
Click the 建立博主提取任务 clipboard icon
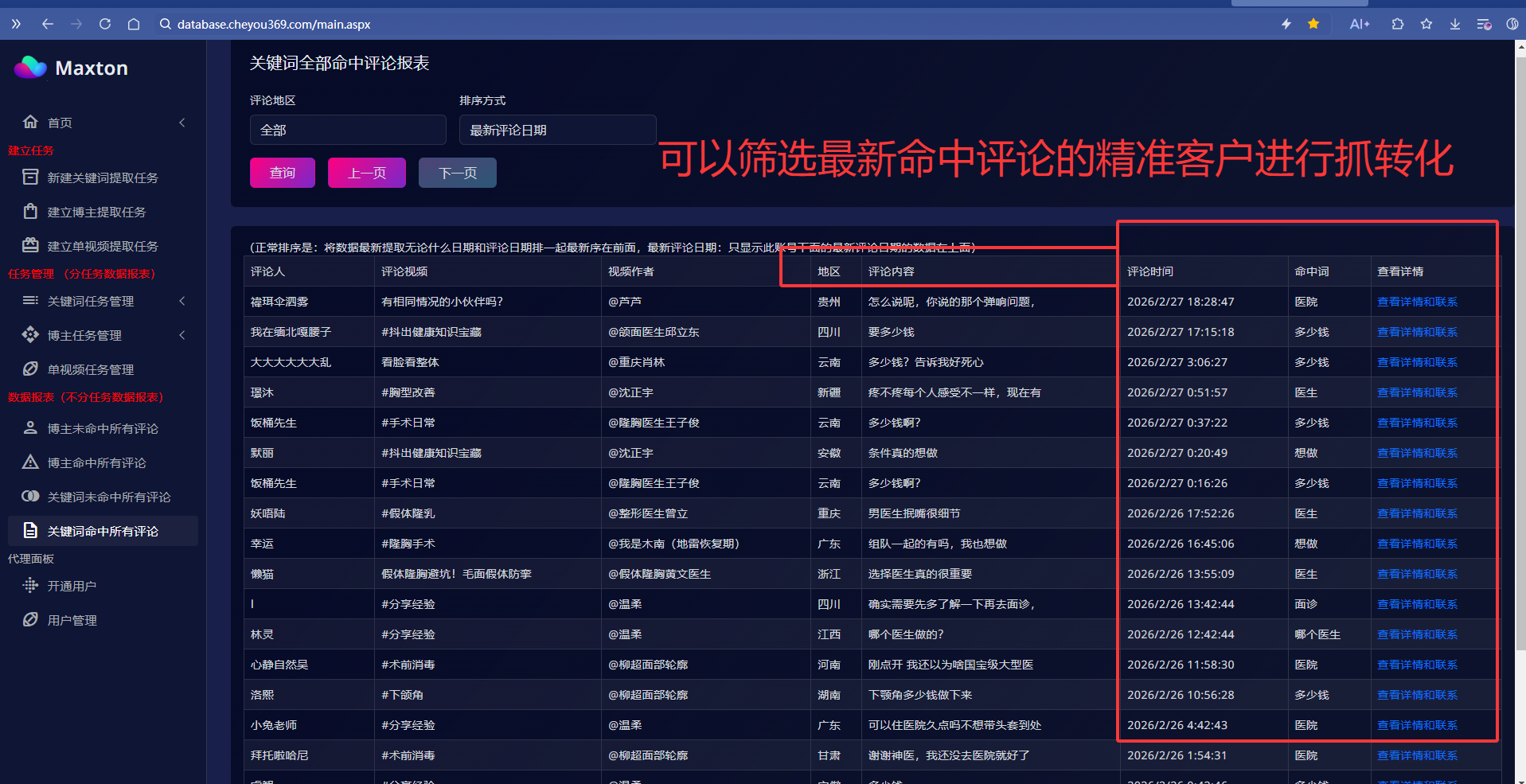30,211
